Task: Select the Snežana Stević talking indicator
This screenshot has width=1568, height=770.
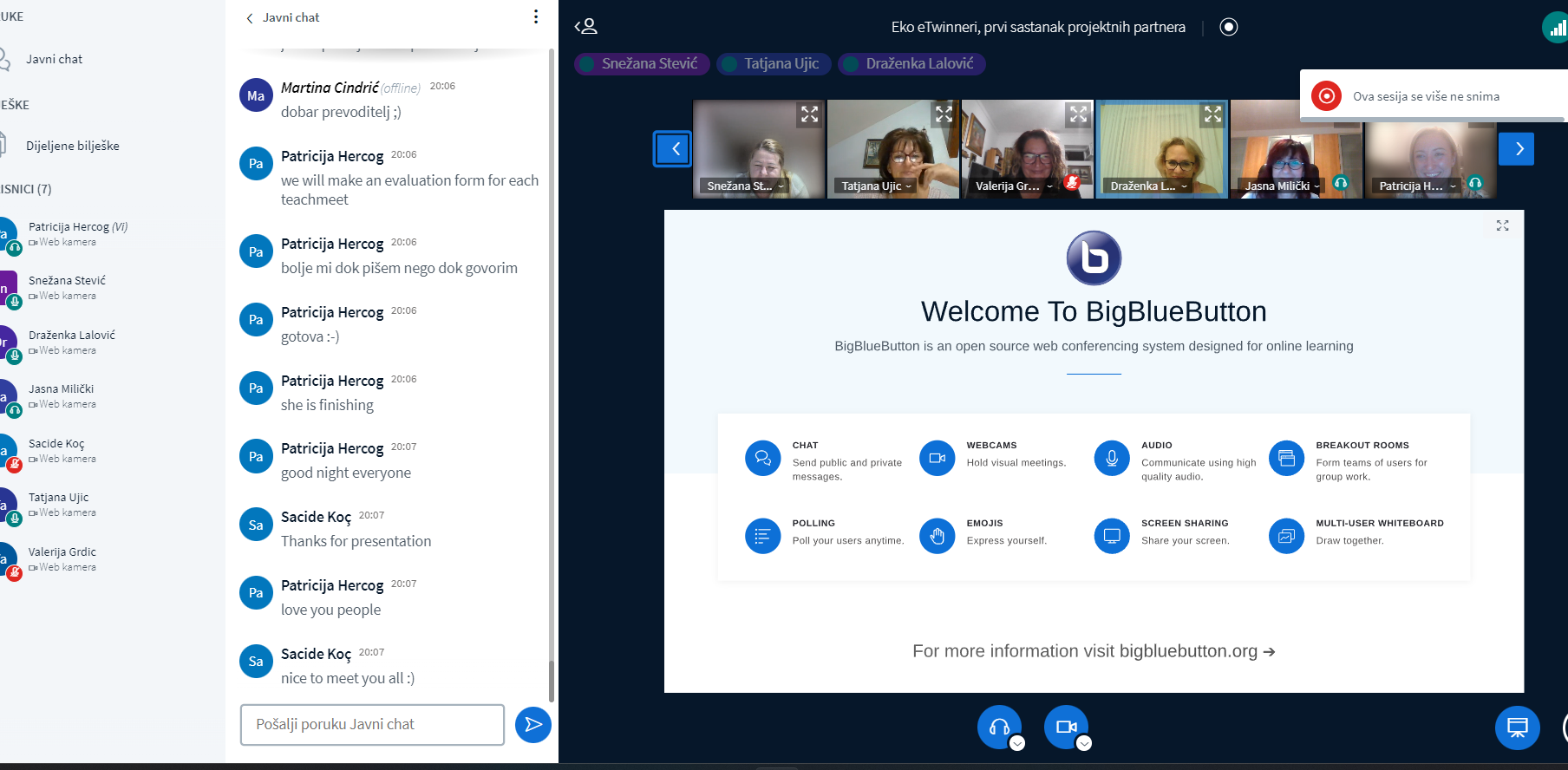Action: [642, 64]
